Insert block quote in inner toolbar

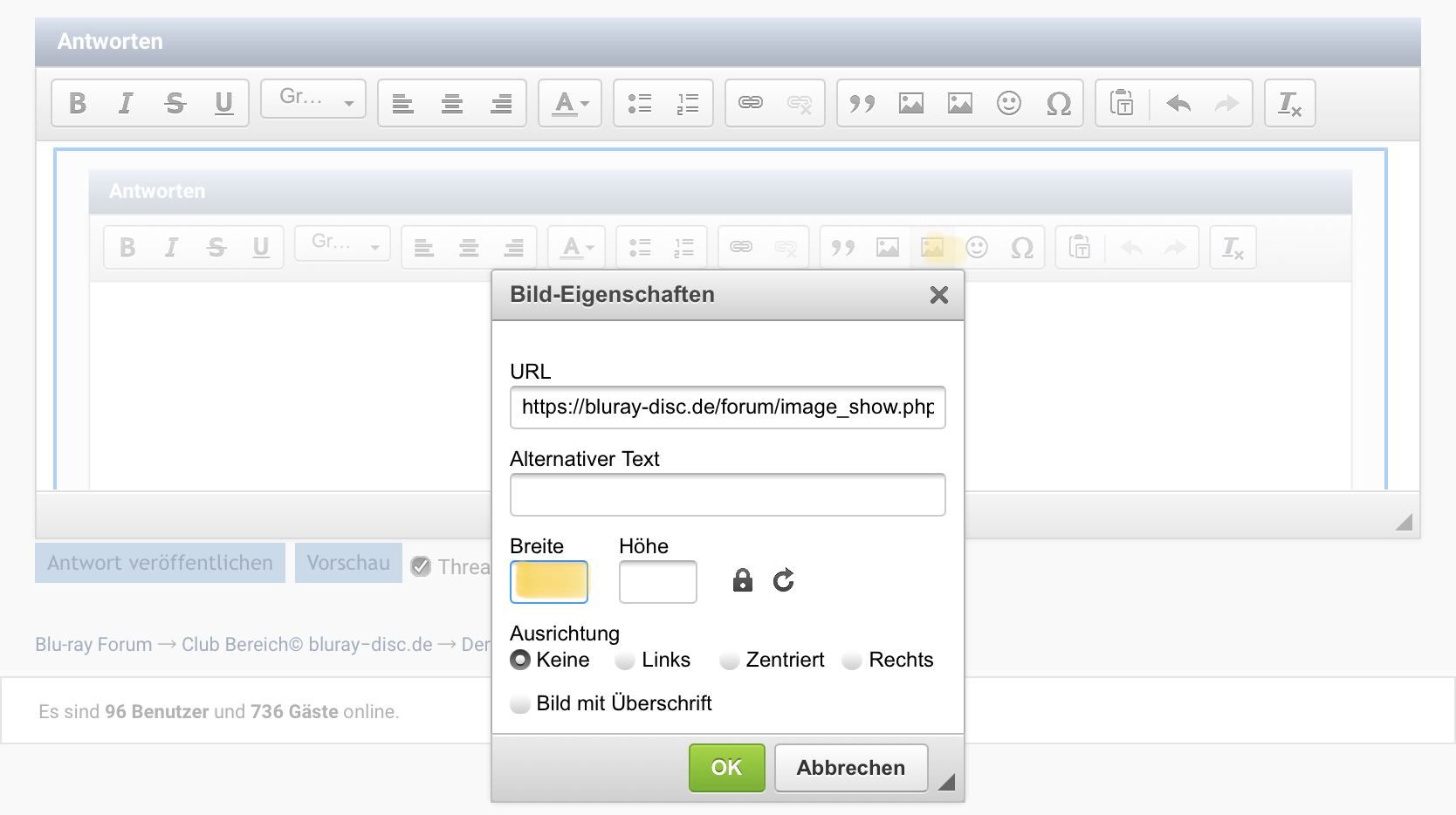(x=843, y=247)
